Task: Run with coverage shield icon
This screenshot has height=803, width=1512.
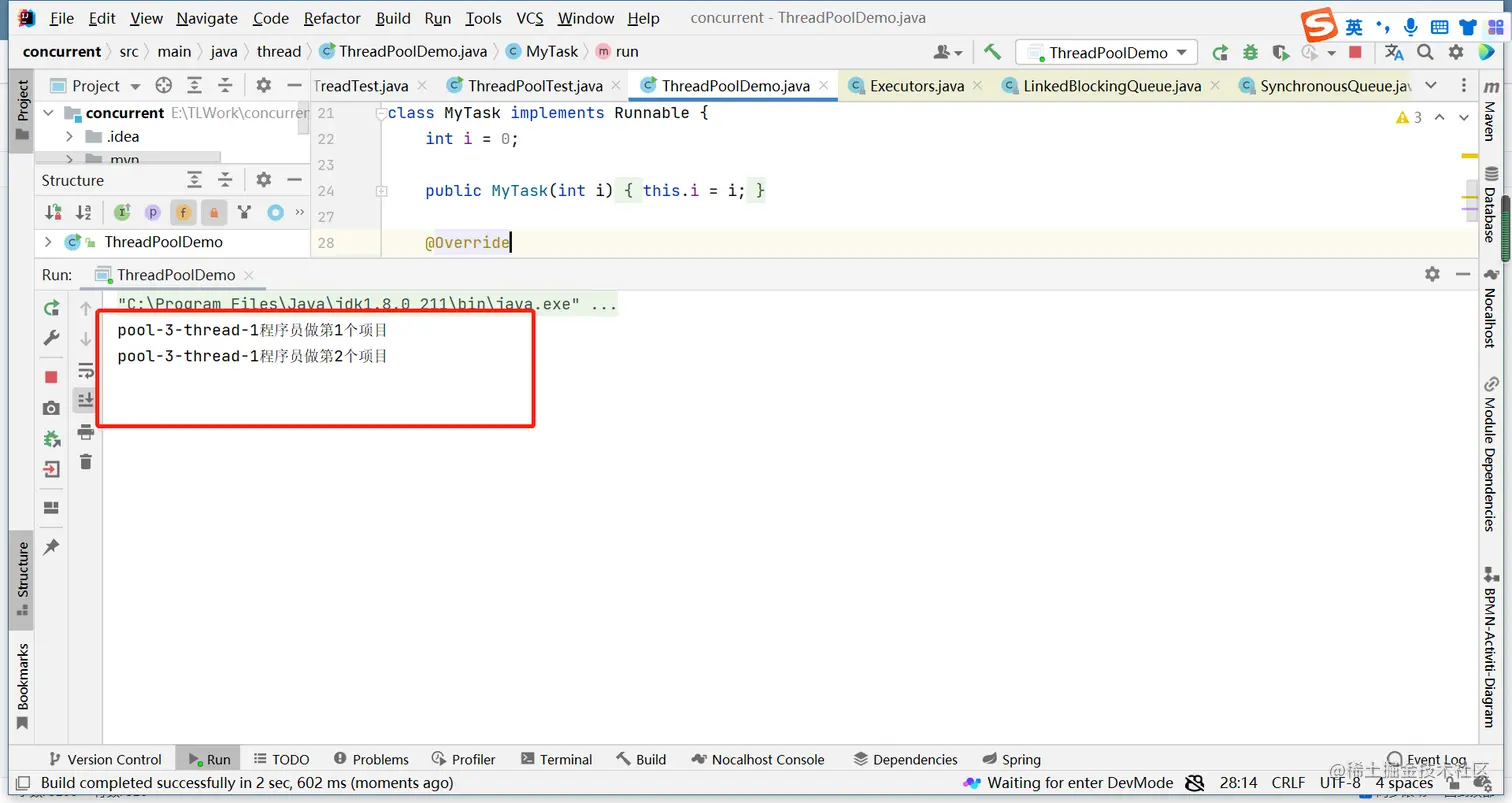Action: pyautogui.click(x=1280, y=52)
